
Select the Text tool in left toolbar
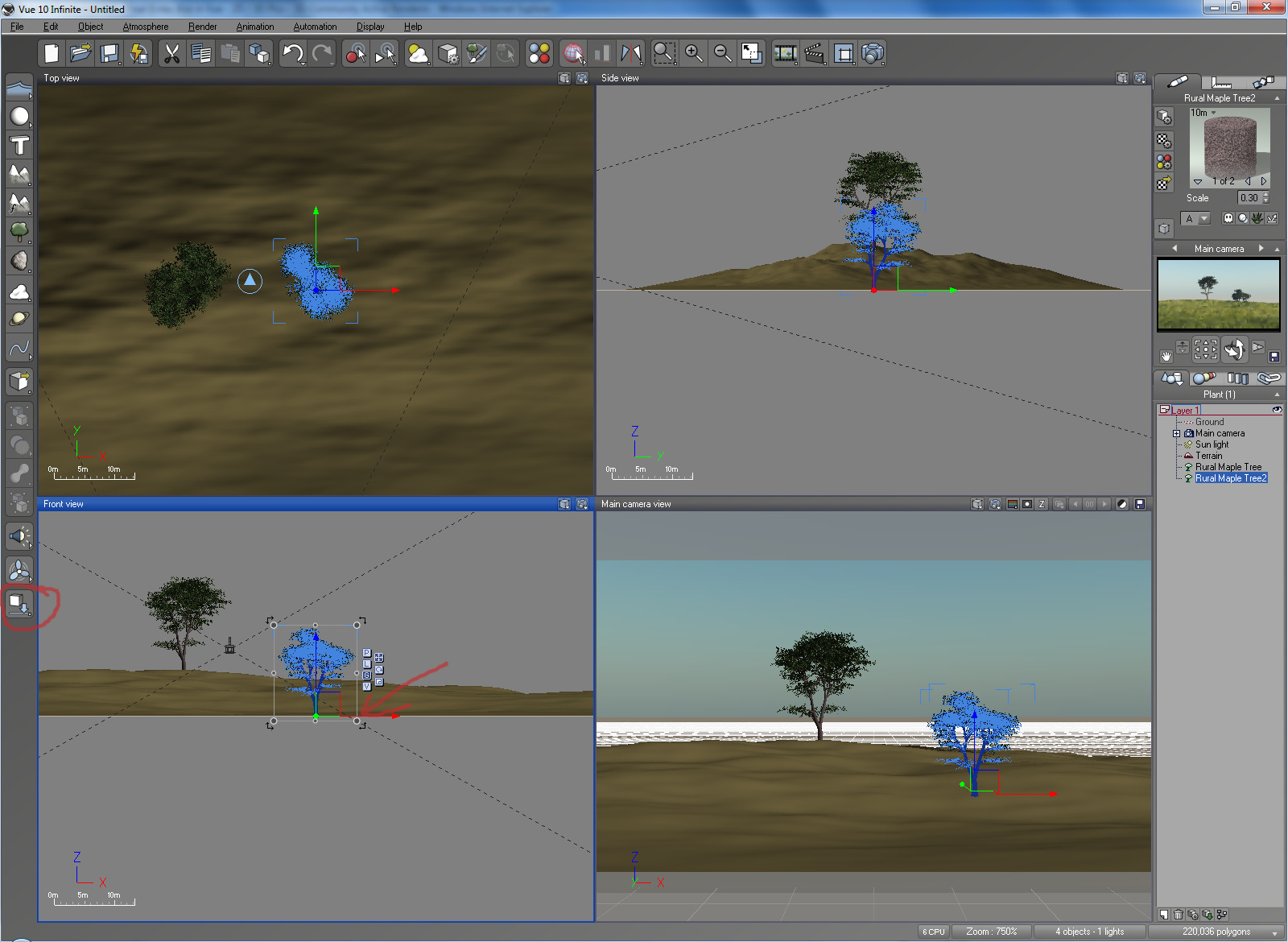point(19,146)
